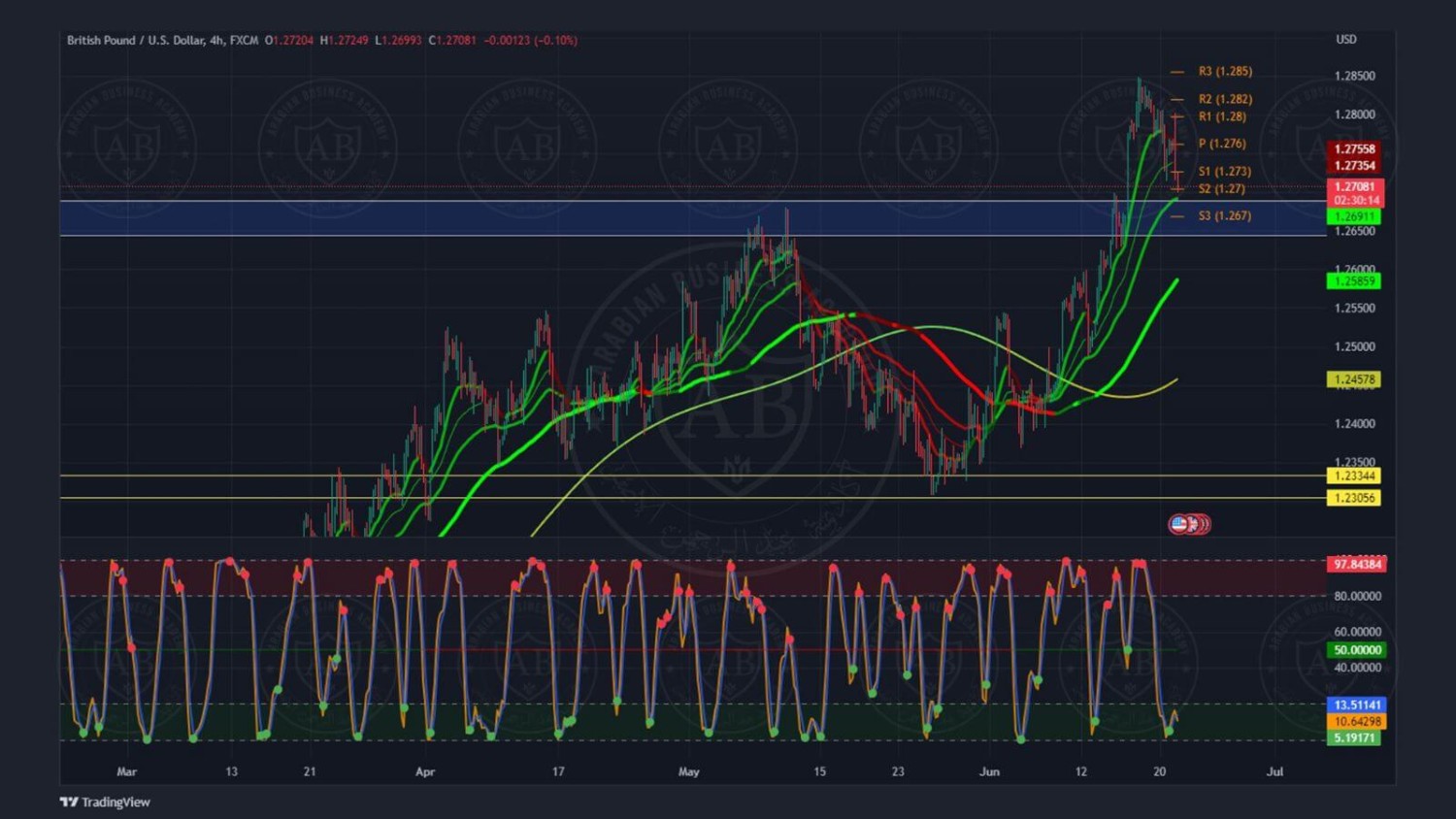Click the -0.00123 (-0.10%) change value
The height and width of the screenshot is (819, 1456).
tap(531, 40)
